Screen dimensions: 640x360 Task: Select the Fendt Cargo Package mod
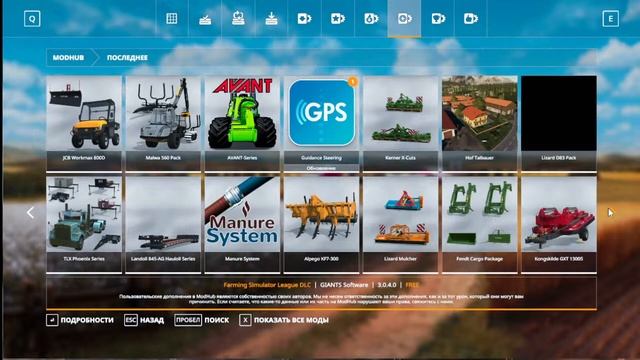tap(480, 224)
